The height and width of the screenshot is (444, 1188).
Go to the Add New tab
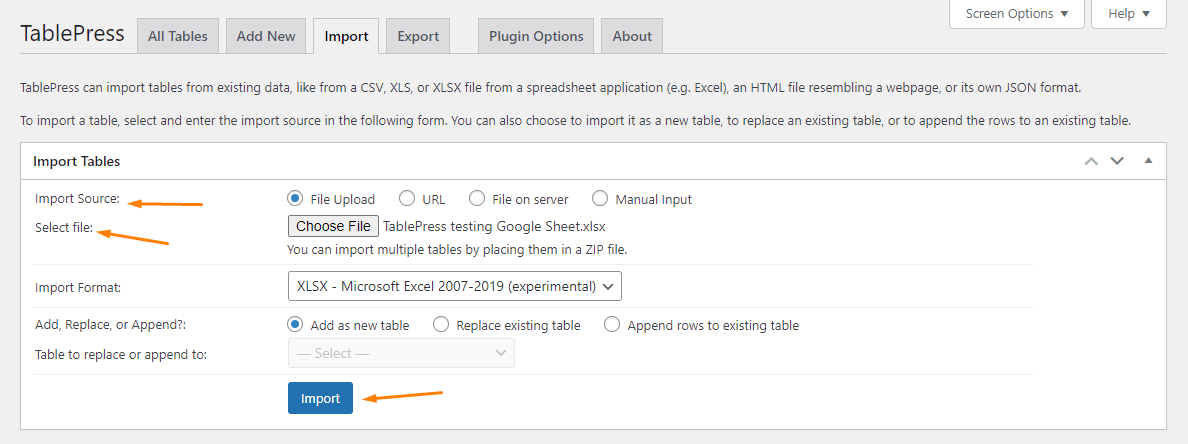pyautogui.click(x=266, y=36)
